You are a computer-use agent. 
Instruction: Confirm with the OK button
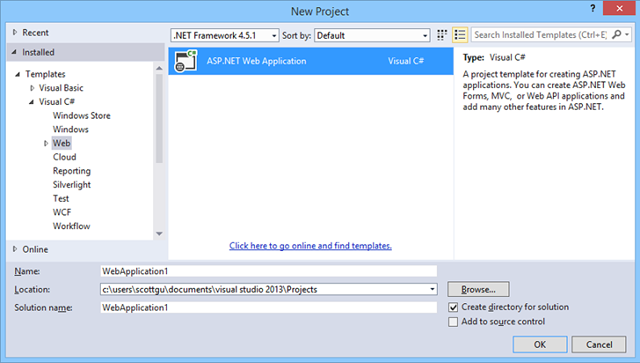click(x=540, y=345)
